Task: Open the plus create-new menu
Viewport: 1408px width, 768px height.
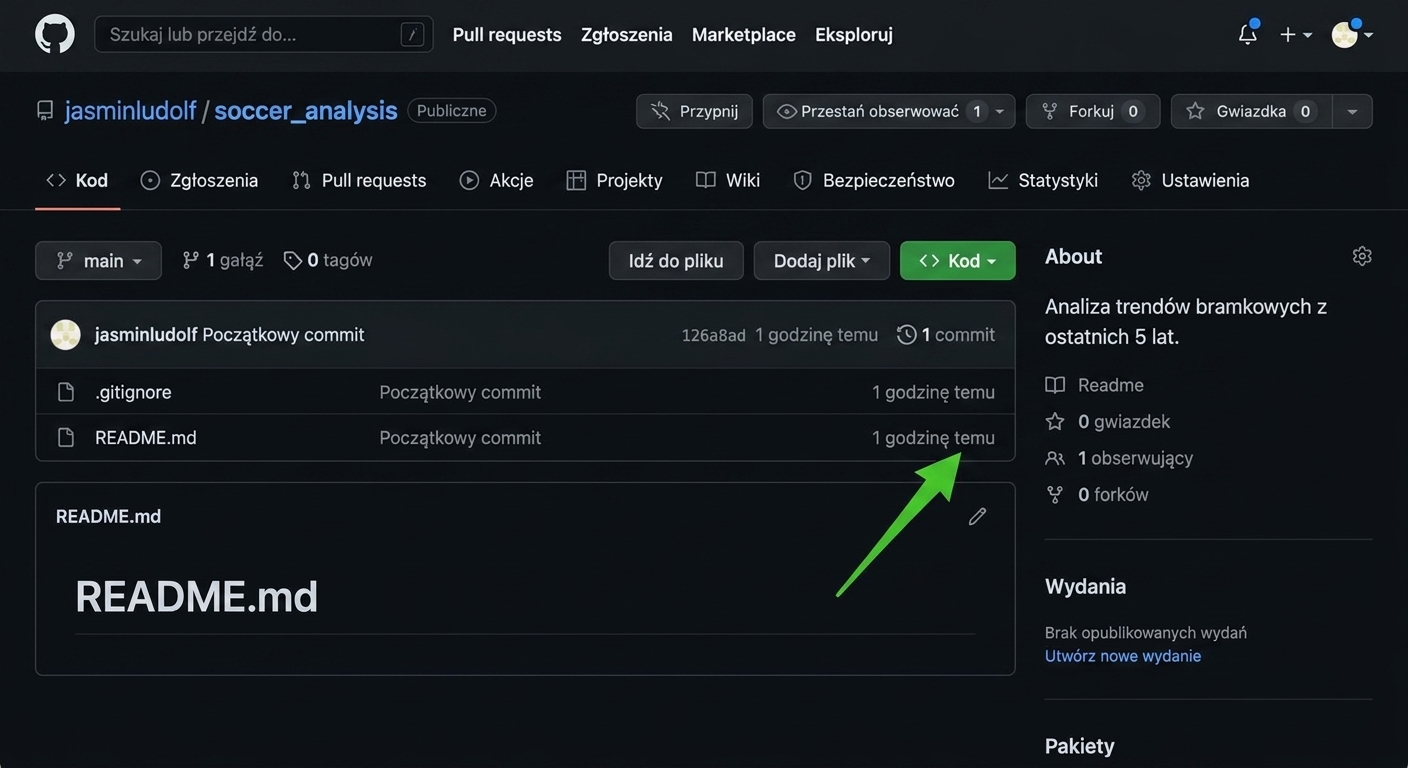Action: click(1296, 34)
